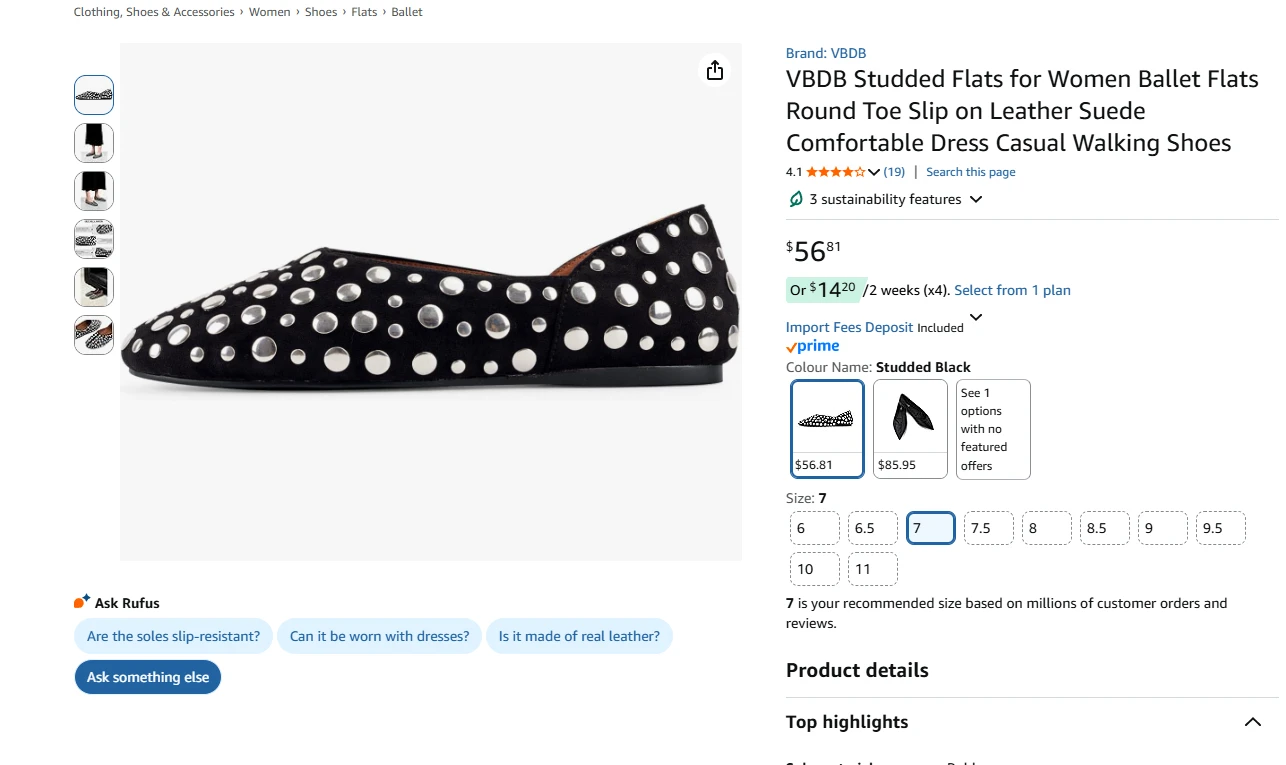The height and width of the screenshot is (765, 1286).
Task: Ask Rufus 'Can it be worn with dresses?'
Action: tap(379, 636)
